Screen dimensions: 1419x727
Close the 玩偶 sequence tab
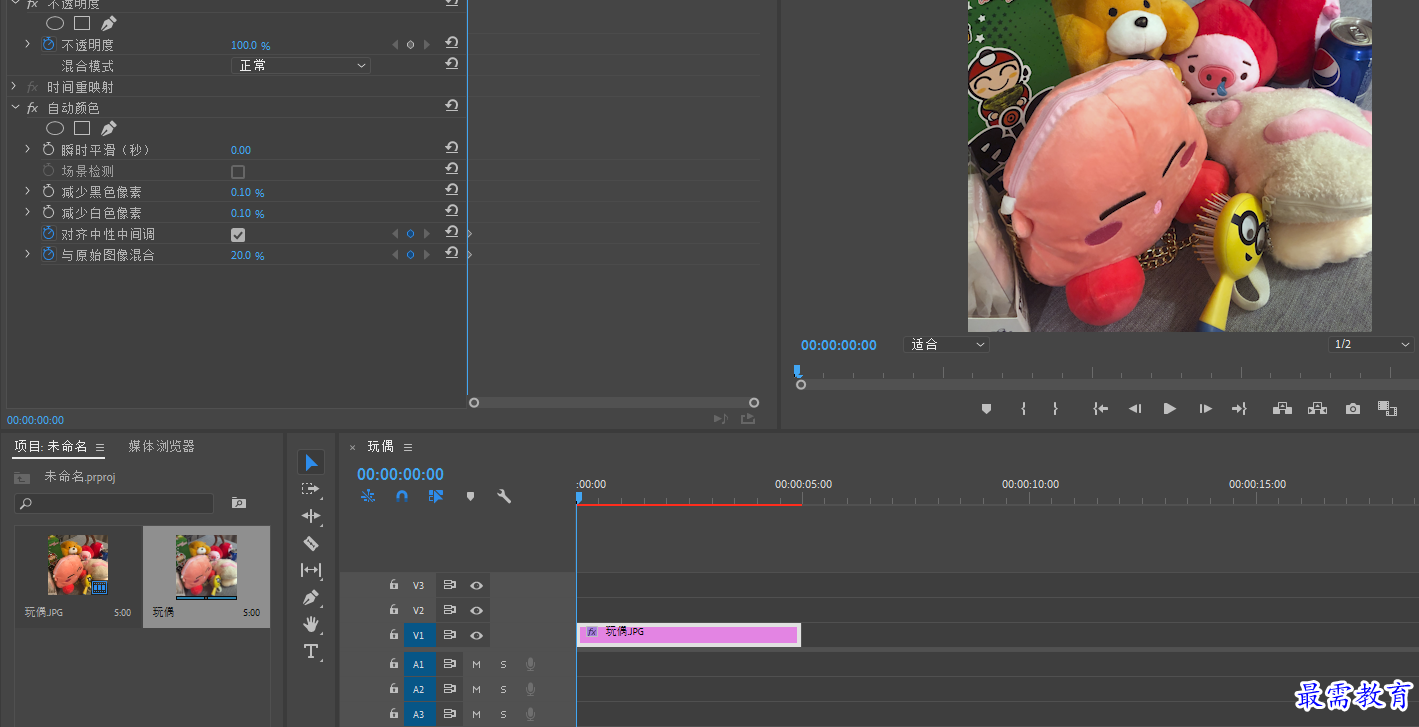pos(352,447)
